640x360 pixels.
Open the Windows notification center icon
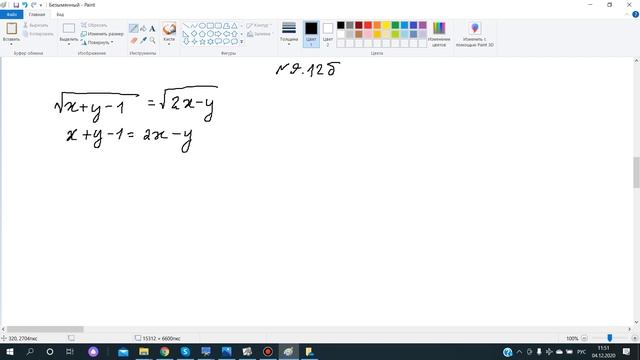pos(627,351)
